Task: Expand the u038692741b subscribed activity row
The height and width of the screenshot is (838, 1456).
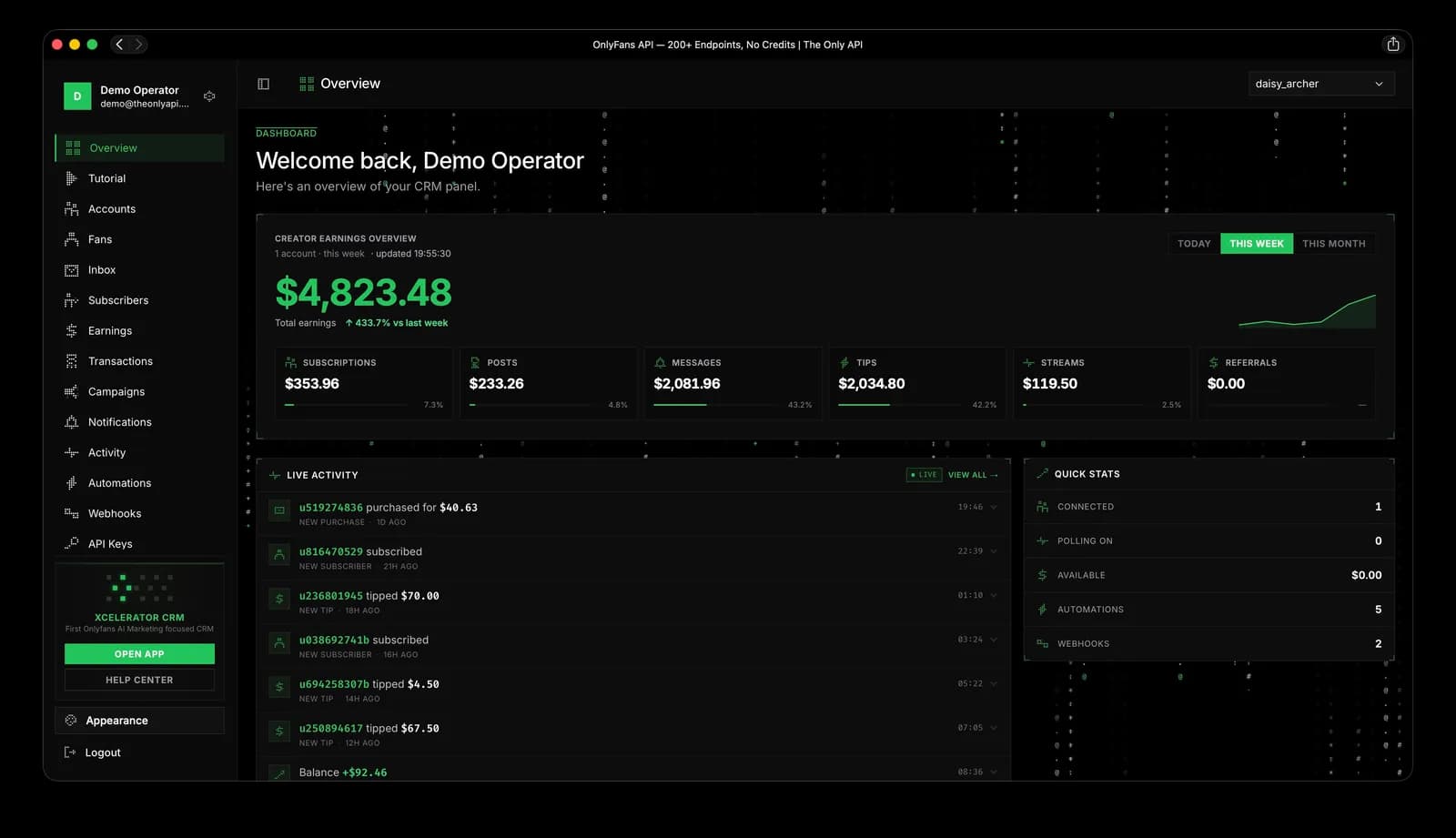Action: point(993,640)
